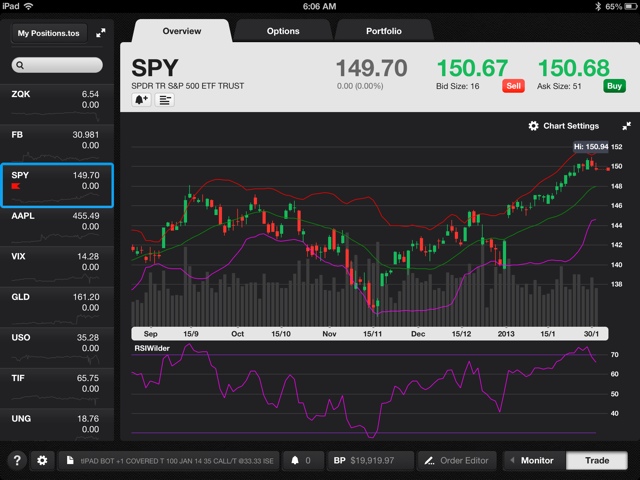Click the green Buy button
Image resolution: width=640 pixels, height=480 pixels.
coord(614,86)
